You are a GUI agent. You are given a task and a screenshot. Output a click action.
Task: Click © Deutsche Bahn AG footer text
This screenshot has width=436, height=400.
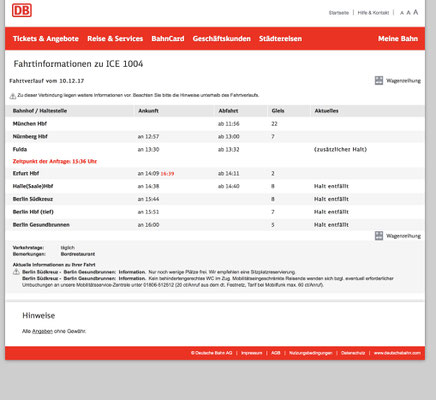[x=211, y=353]
